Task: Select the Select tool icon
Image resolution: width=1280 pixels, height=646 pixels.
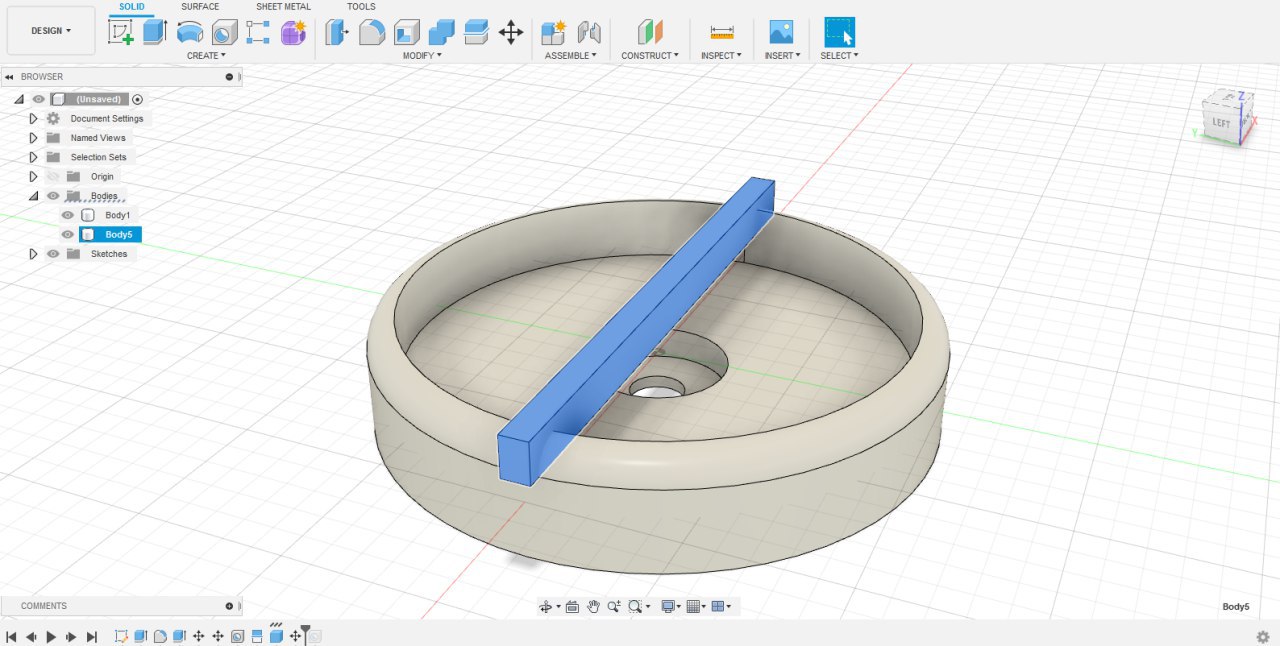Action: 839,32
